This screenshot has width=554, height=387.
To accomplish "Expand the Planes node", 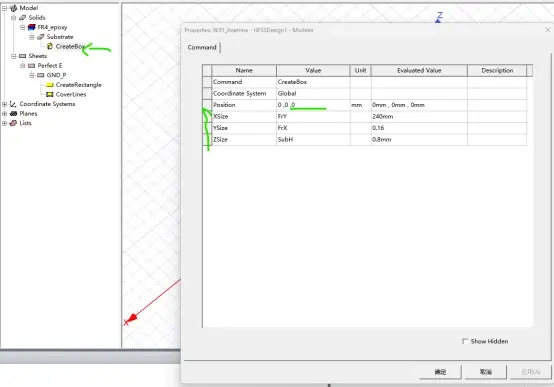I will point(5,113).
